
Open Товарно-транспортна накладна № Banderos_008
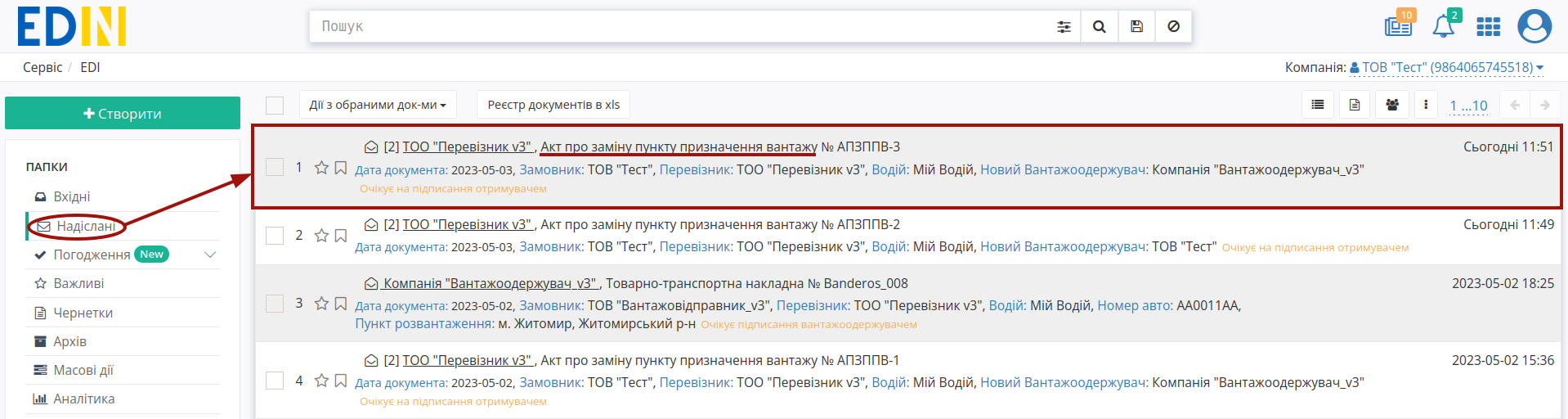point(757,283)
